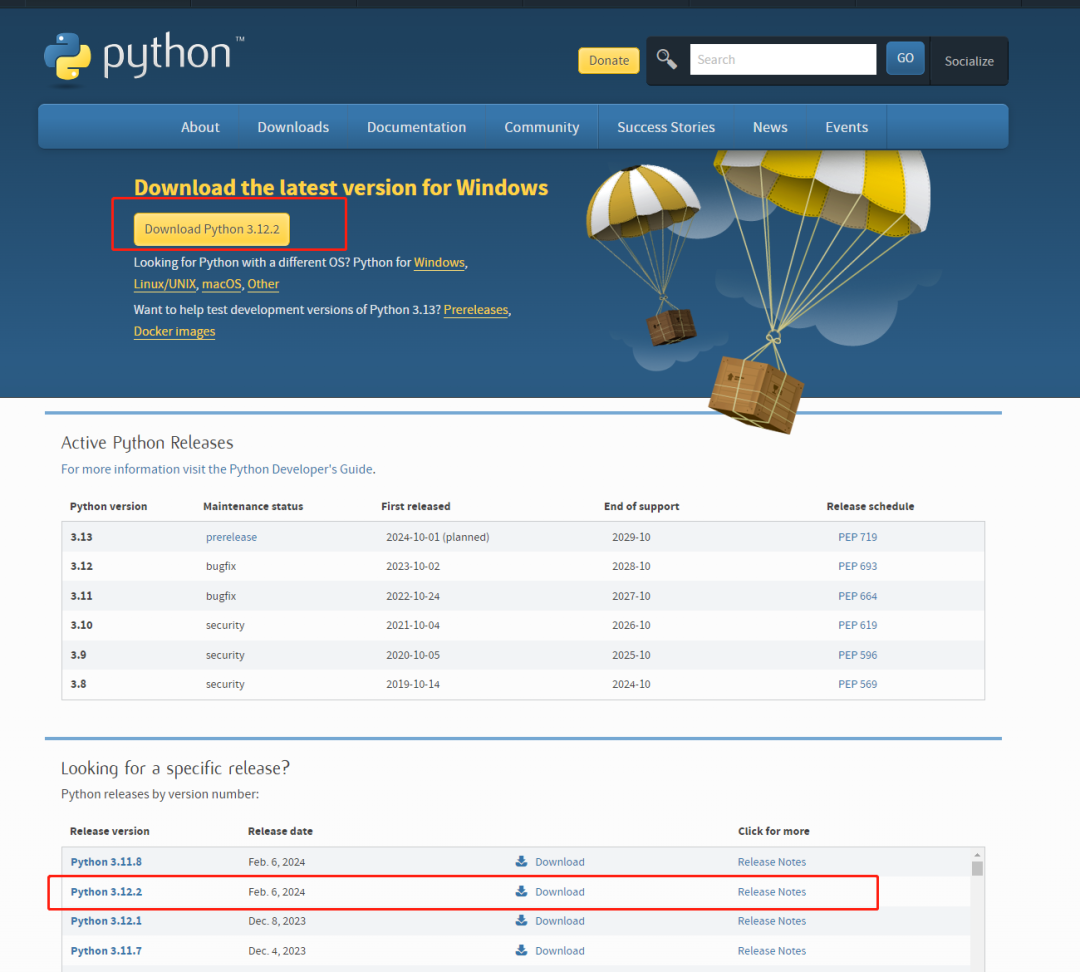Click the Donate button

click(x=608, y=61)
